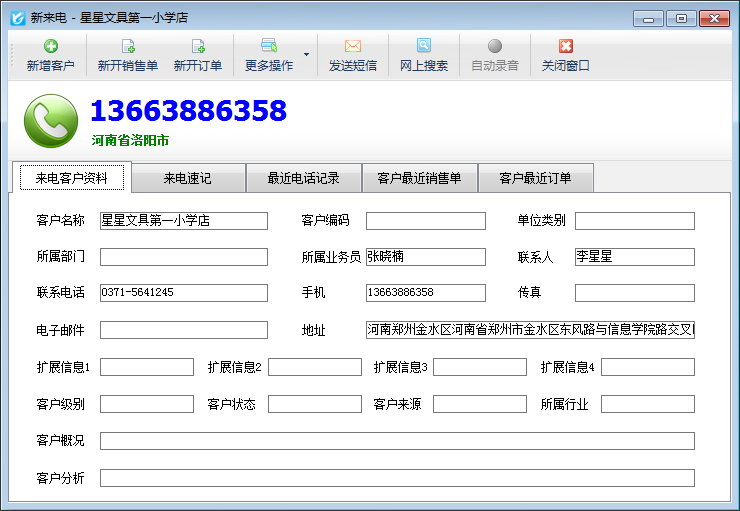
Task: Click the green phone call icon
Action: pos(50,121)
